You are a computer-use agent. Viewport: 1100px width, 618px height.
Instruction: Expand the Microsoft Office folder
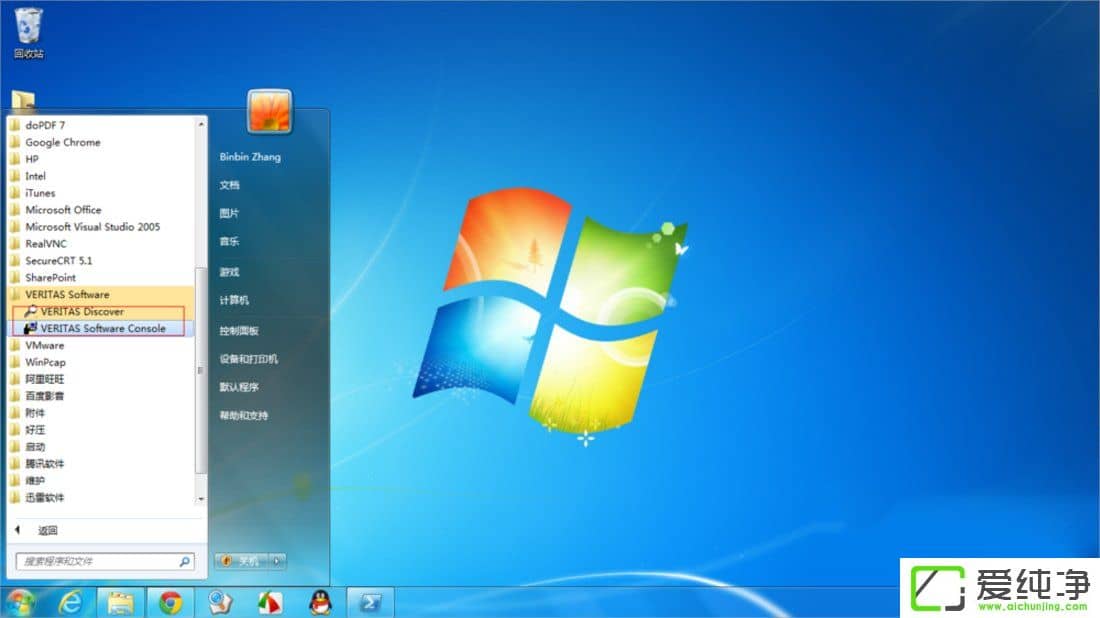coord(63,210)
